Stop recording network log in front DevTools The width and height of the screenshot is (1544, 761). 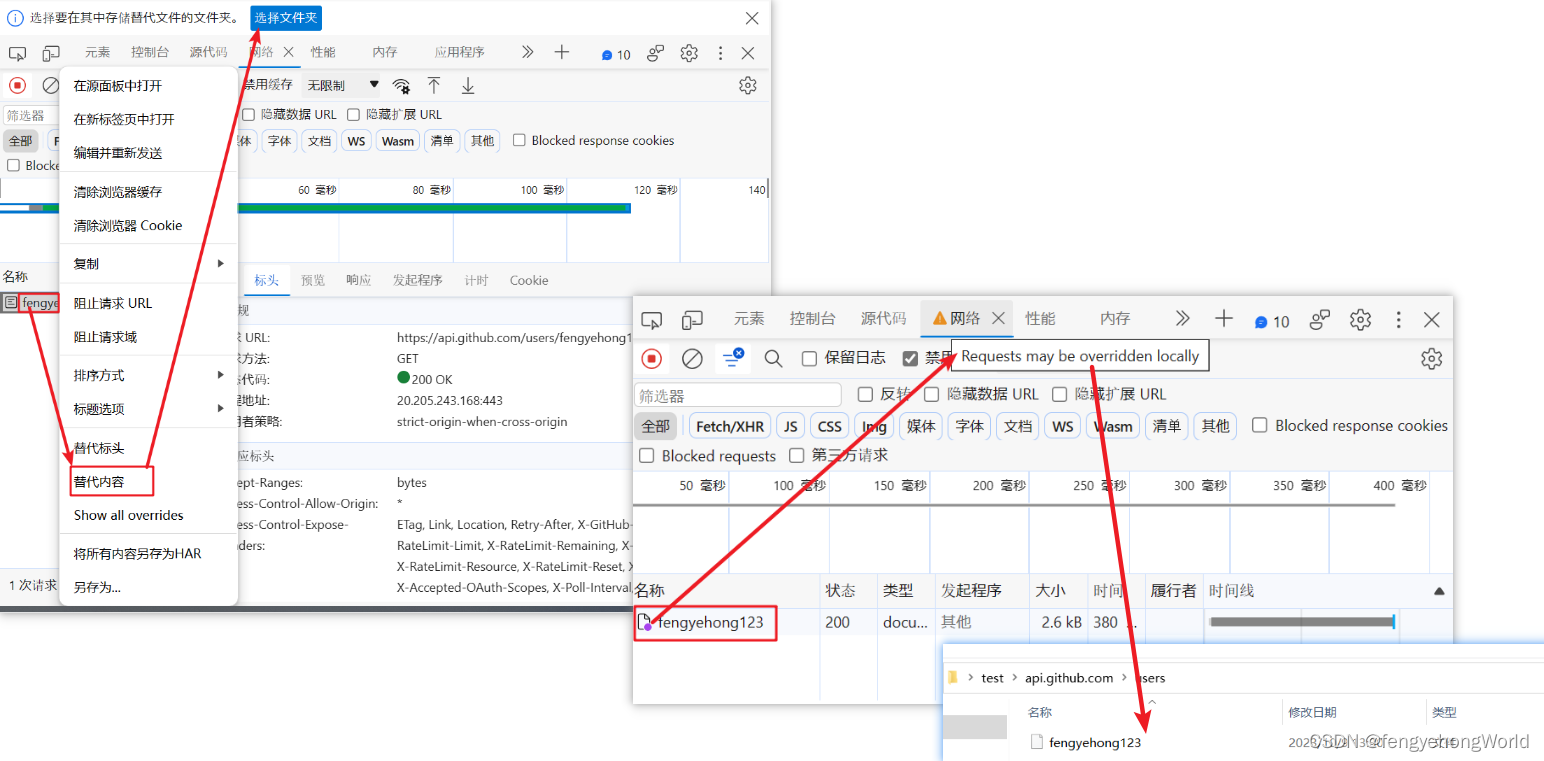(652, 358)
